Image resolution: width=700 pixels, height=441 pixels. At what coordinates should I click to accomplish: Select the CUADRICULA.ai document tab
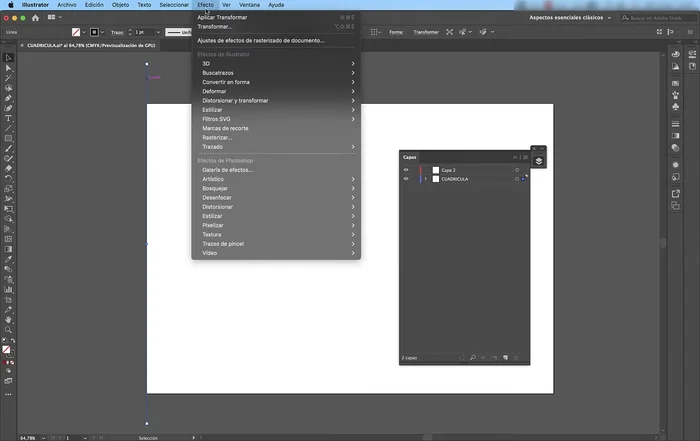[91, 46]
